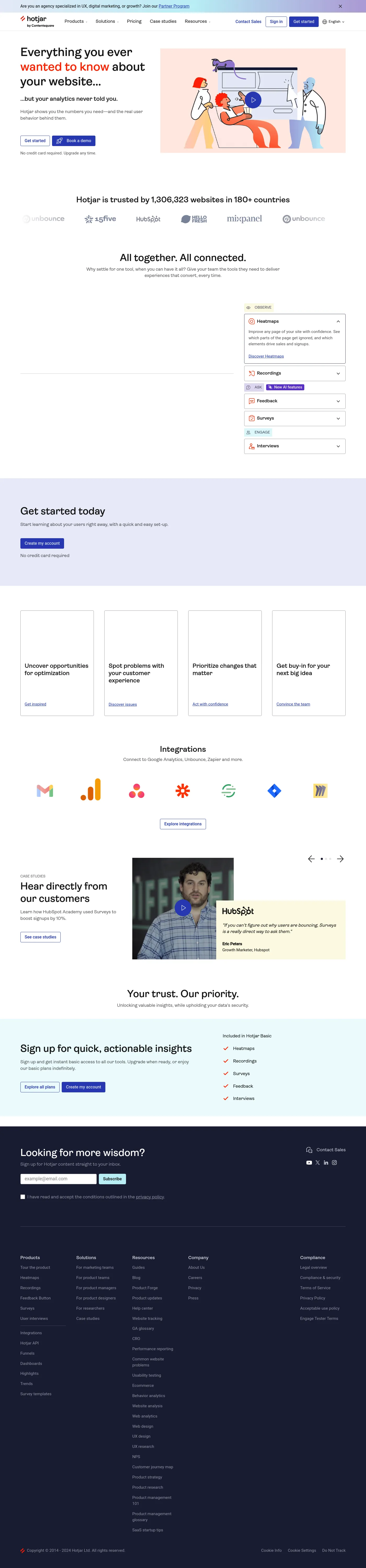The height and width of the screenshot is (1568, 366).
Task: Click the header Get started button
Action: pyautogui.click(x=304, y=22)
